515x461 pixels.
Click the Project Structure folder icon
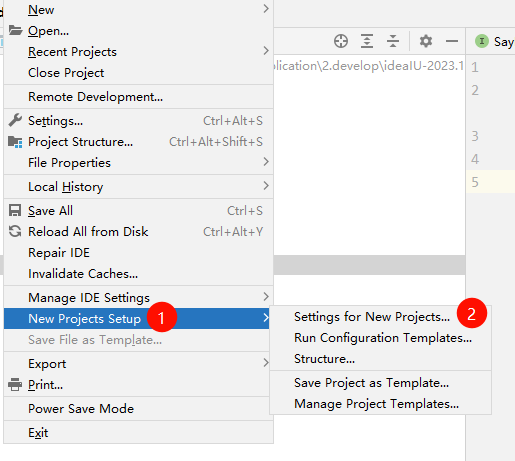point(15,142)
